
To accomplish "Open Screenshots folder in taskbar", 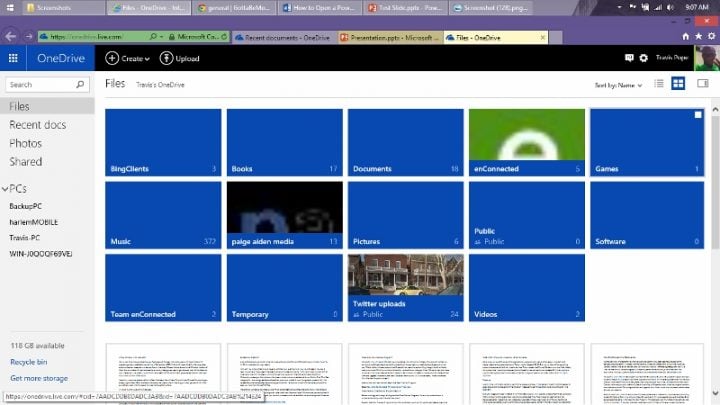I will (63, 8).
